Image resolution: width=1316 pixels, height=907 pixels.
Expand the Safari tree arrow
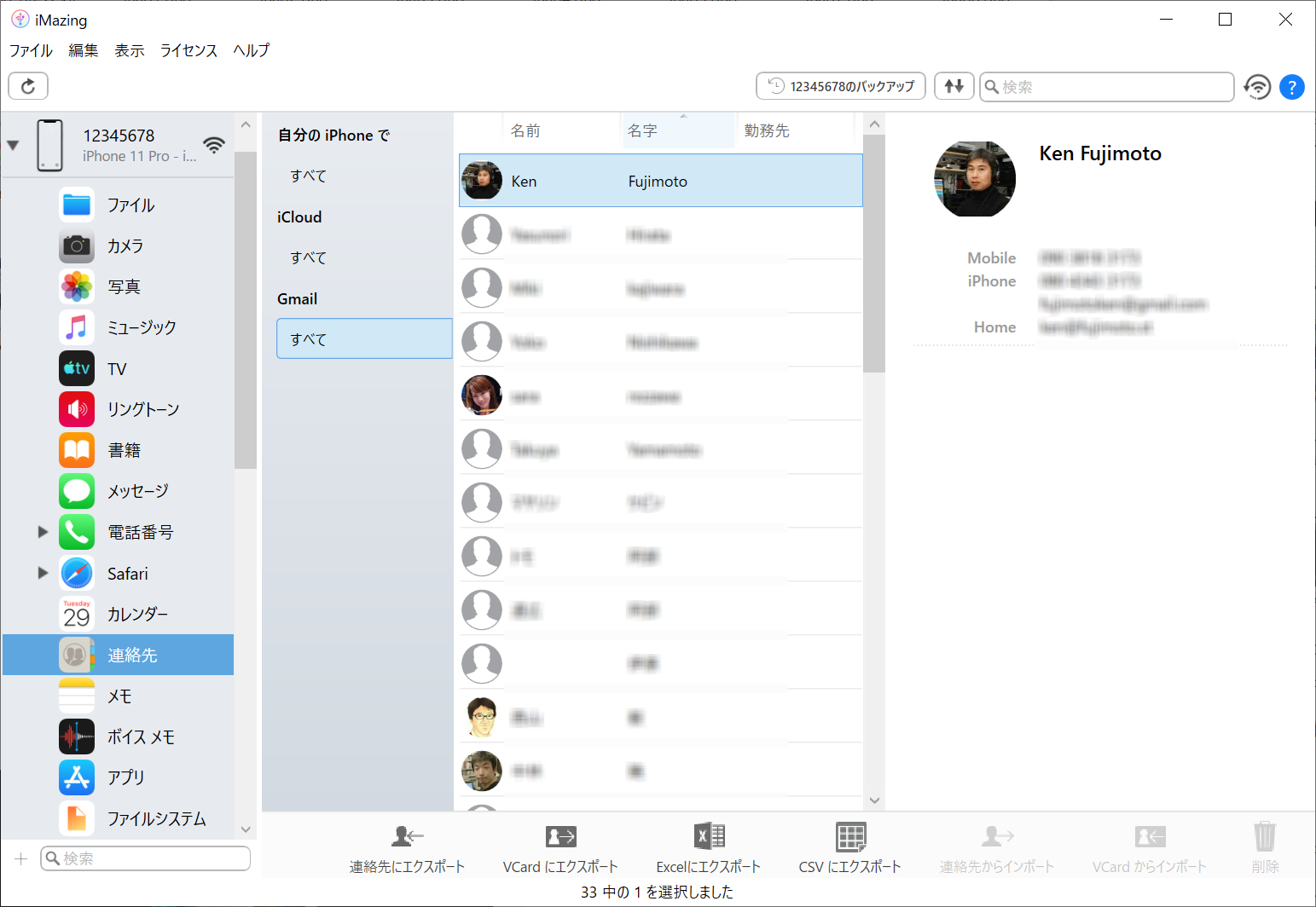(43, 573)
